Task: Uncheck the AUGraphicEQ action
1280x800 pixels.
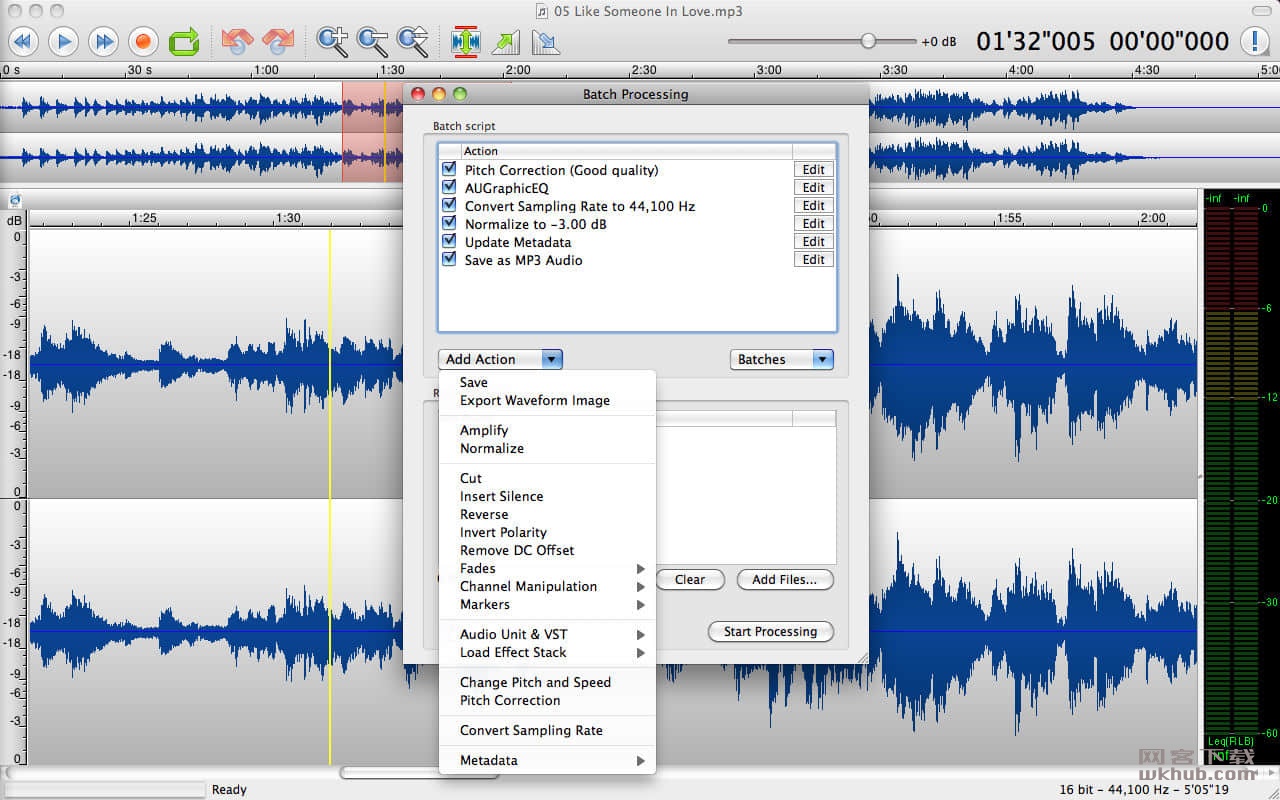Action: pos(449,188)
